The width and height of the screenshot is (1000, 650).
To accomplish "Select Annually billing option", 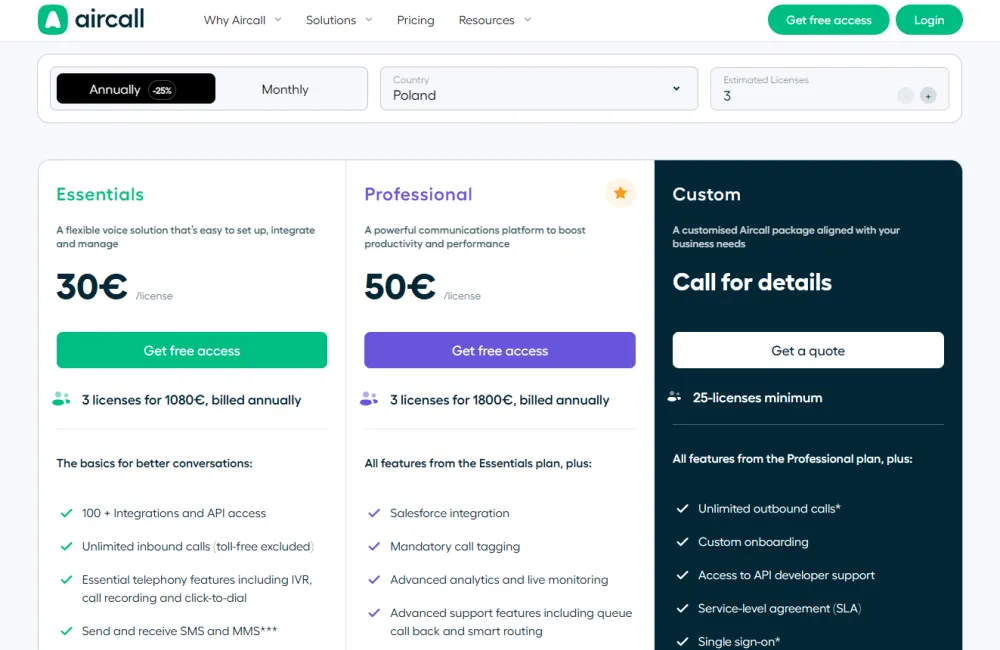I will click(x=135, y=89).
